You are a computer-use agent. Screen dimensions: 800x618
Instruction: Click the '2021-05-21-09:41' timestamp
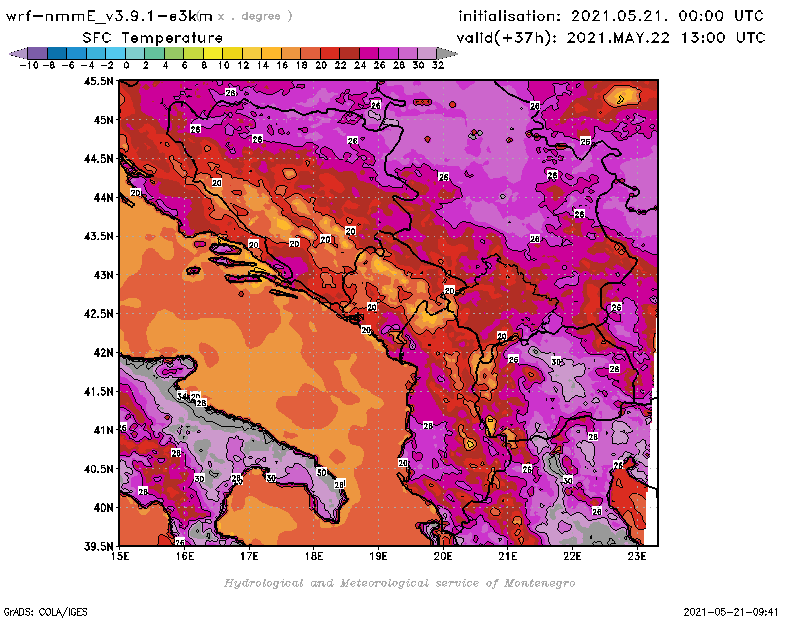731,612
